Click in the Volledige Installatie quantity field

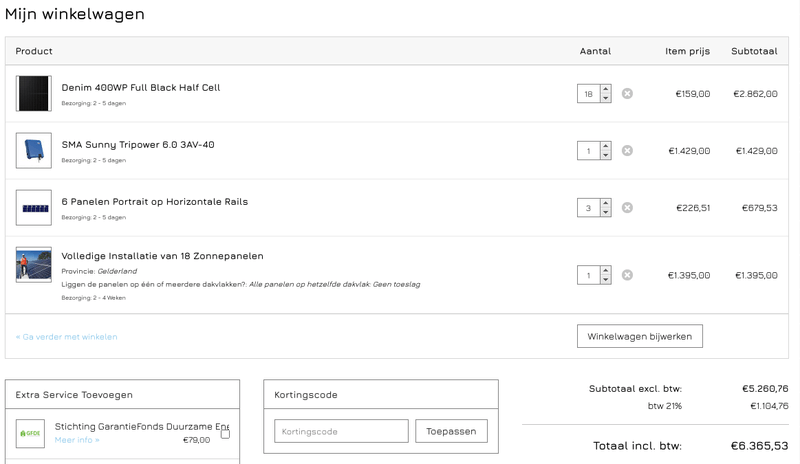coord(589,276)
